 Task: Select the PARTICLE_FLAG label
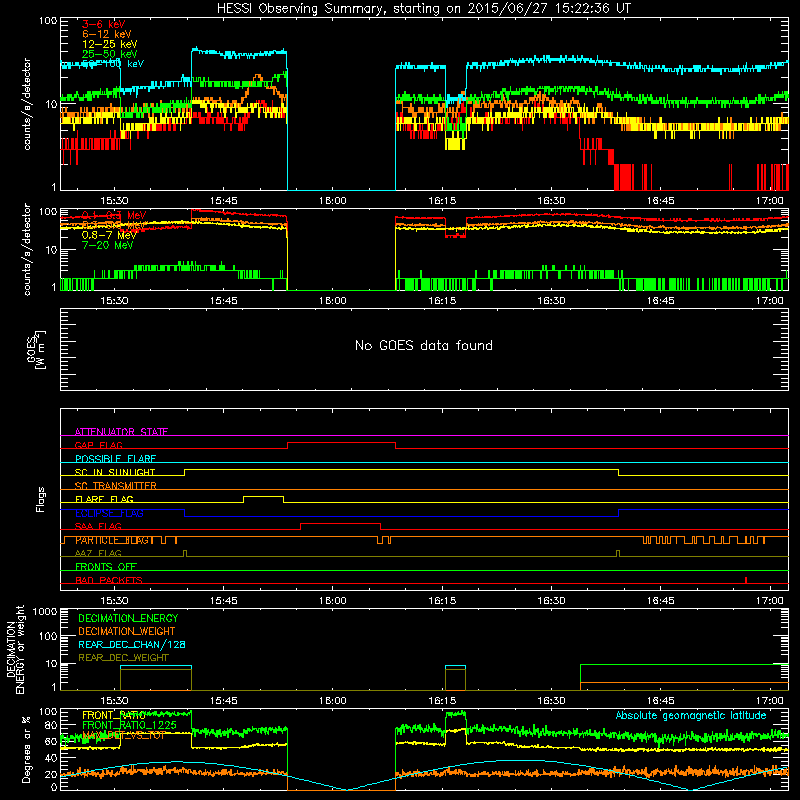tap(114, 540)
